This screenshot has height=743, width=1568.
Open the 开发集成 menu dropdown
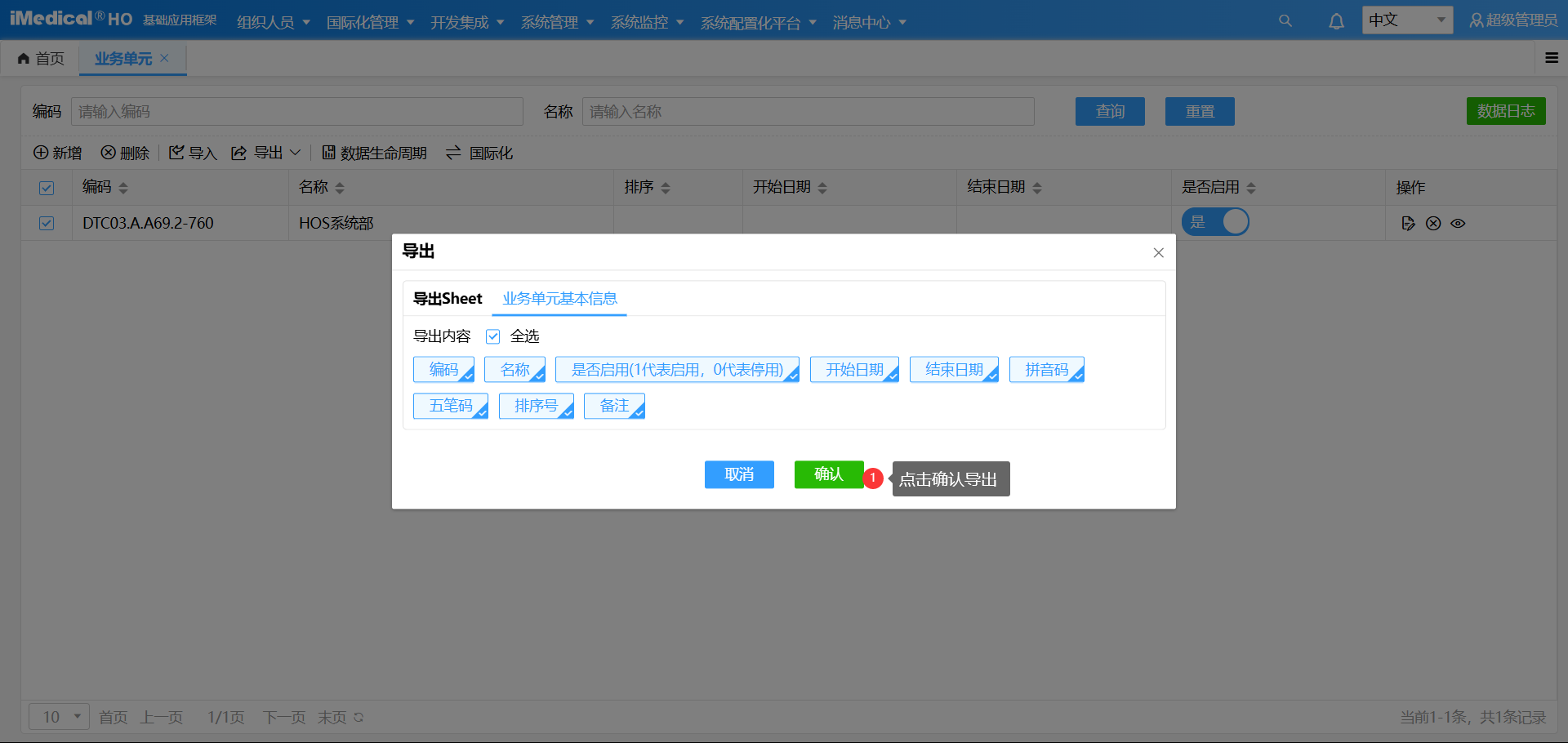coord(468,22)
